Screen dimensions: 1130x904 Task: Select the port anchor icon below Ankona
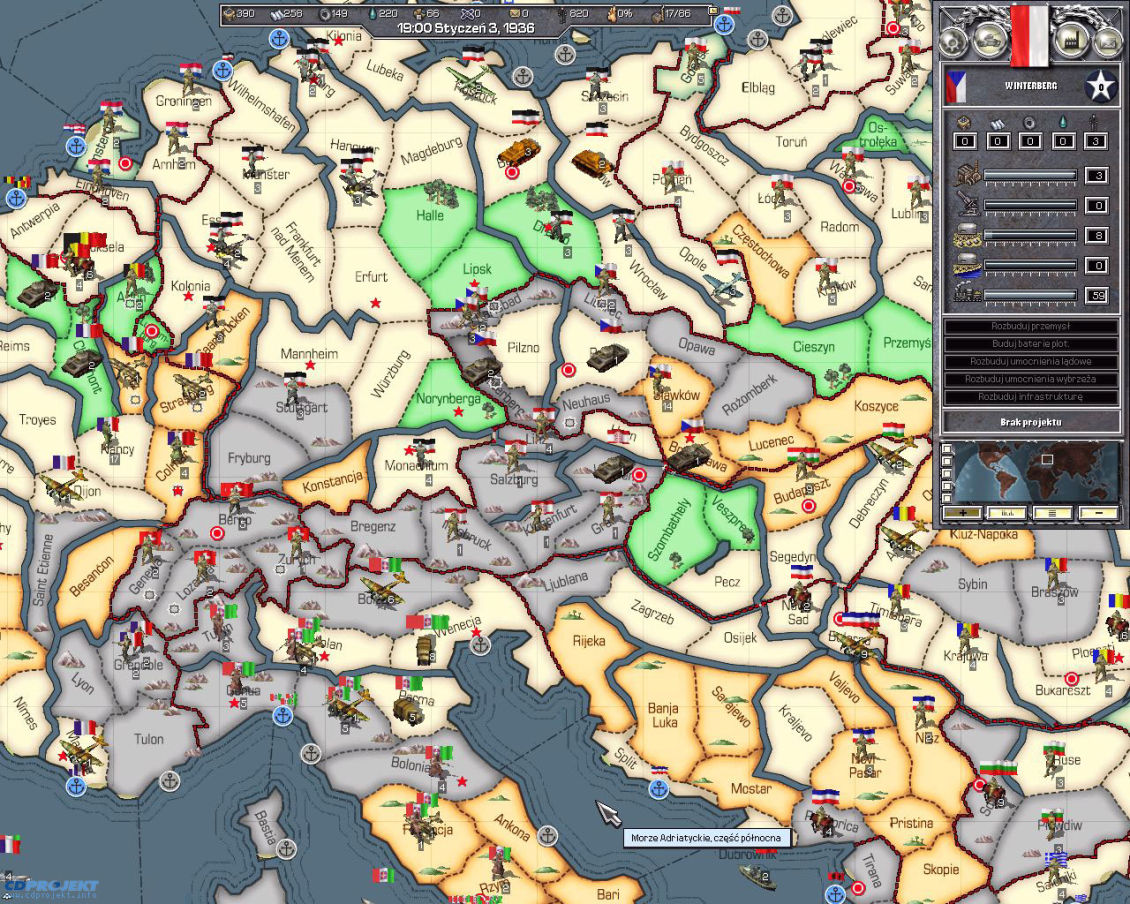click(x=548, y=836)
